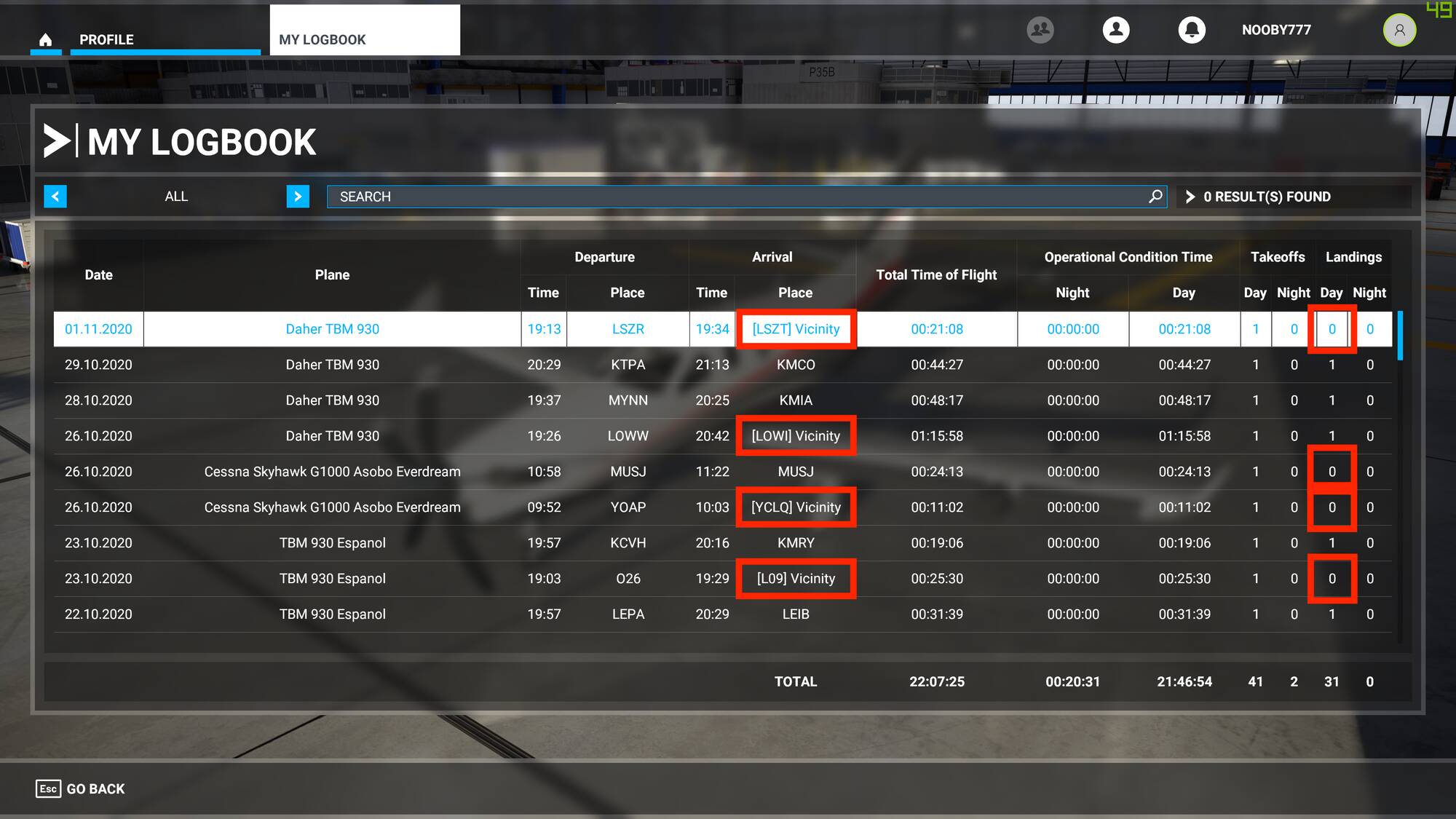This screenshot has height=819, width=1456.
Task: Click the GO BACK button
Action: (x=94, y=788)
